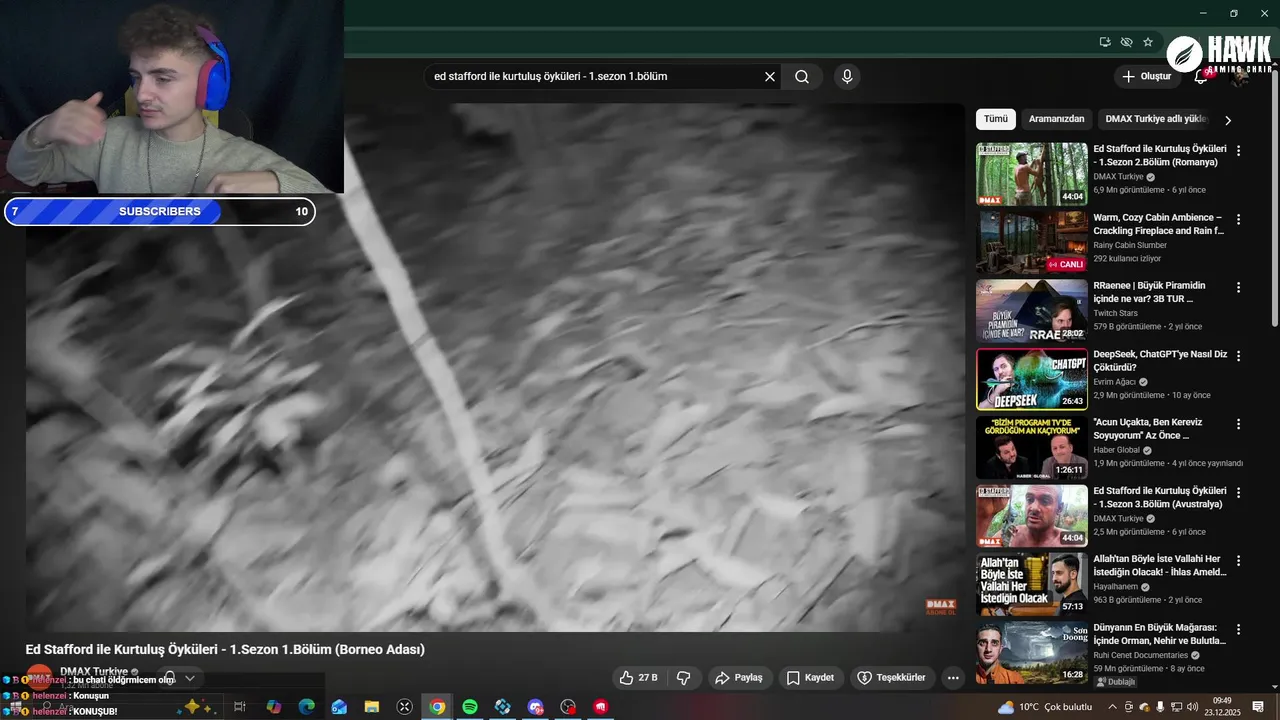Click the Borneo Adası video title
The height and width of the screenshot is (720, 1280).
coord(225,650)
